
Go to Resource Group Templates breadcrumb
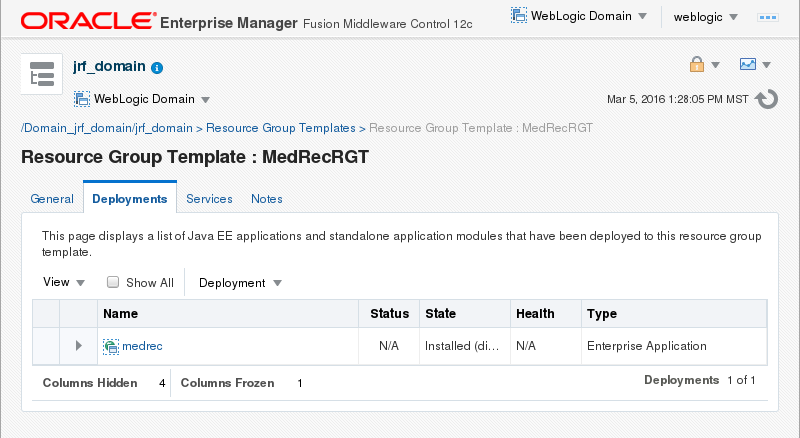pyautogui.click(x=280, y=128)
